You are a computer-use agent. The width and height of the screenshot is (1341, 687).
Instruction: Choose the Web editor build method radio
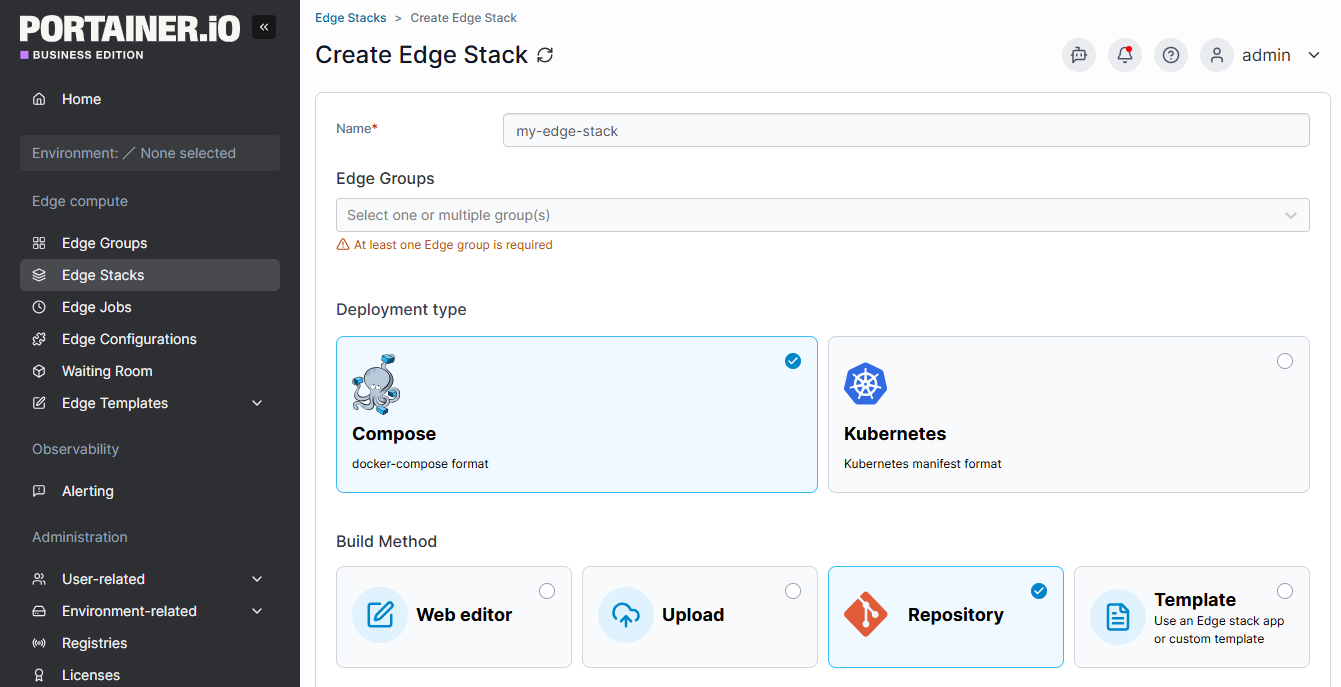click(x=547, y=591)
